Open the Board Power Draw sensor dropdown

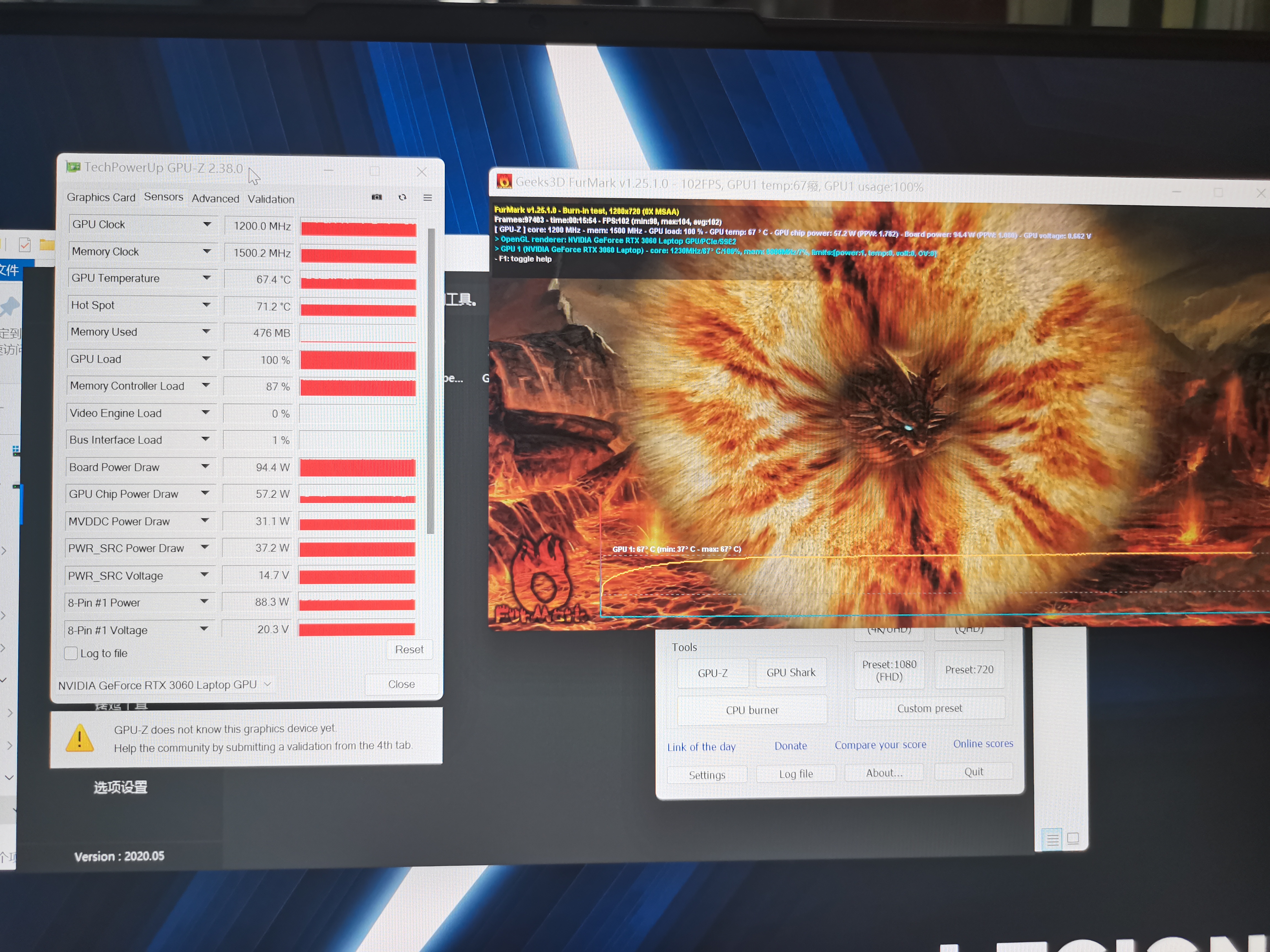pos(205,467)
